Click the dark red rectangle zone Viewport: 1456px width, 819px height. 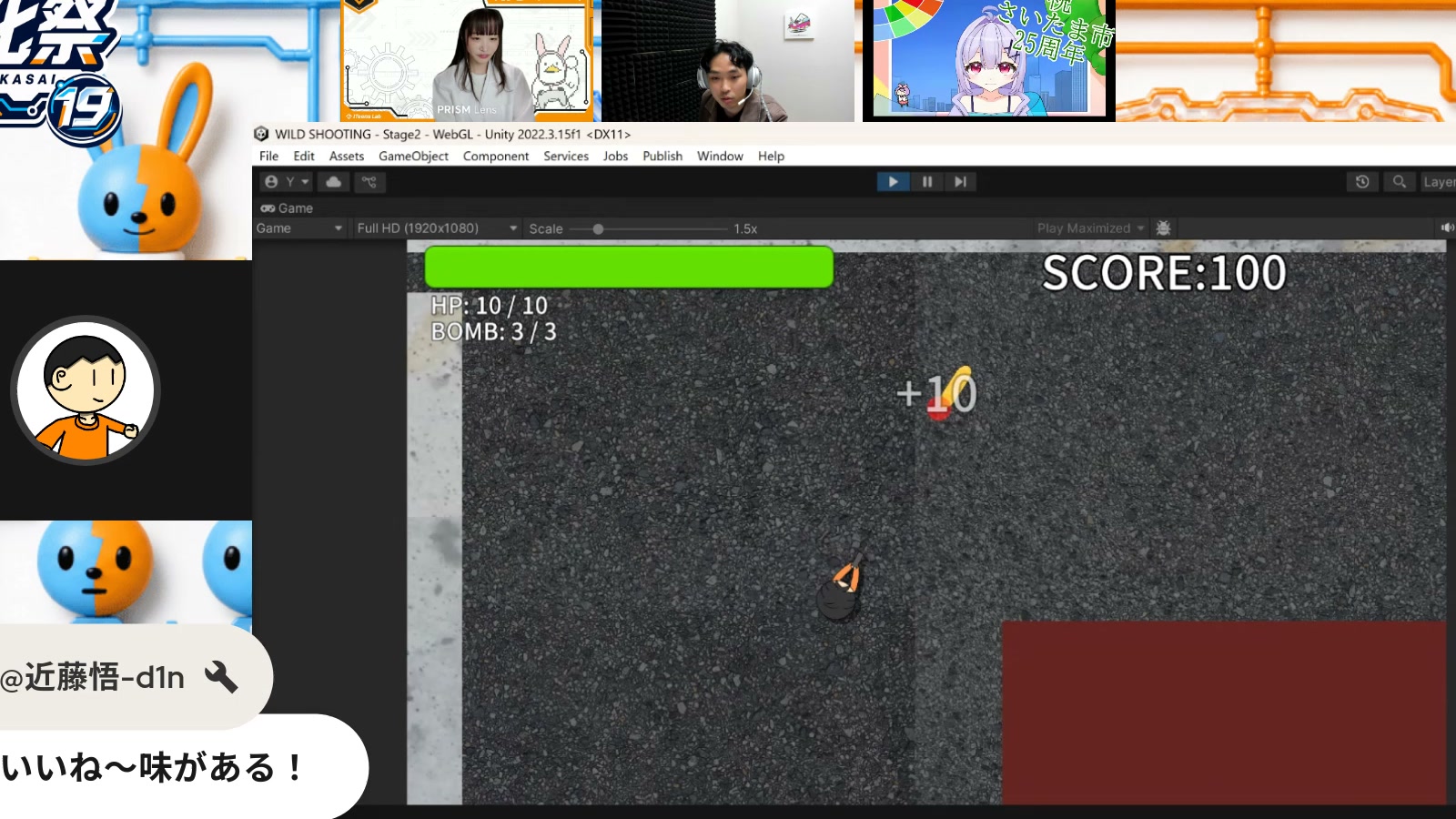pyautogui.click(x=1224, y=713)
